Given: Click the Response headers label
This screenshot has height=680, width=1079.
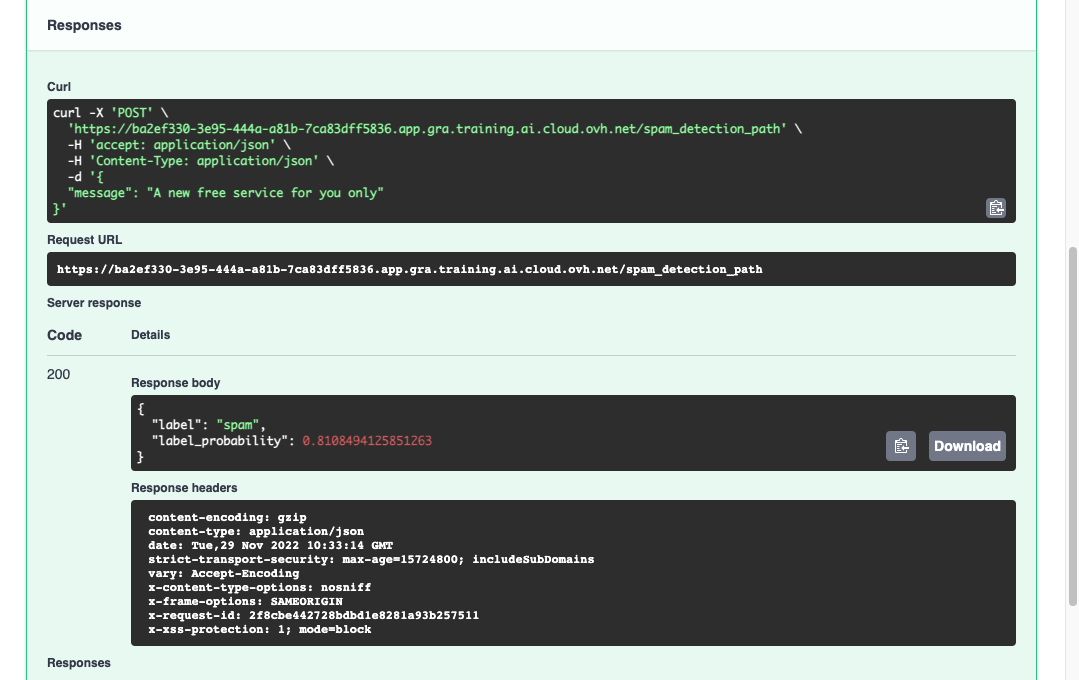Looking at the screenshot, I should click(184, 488).
